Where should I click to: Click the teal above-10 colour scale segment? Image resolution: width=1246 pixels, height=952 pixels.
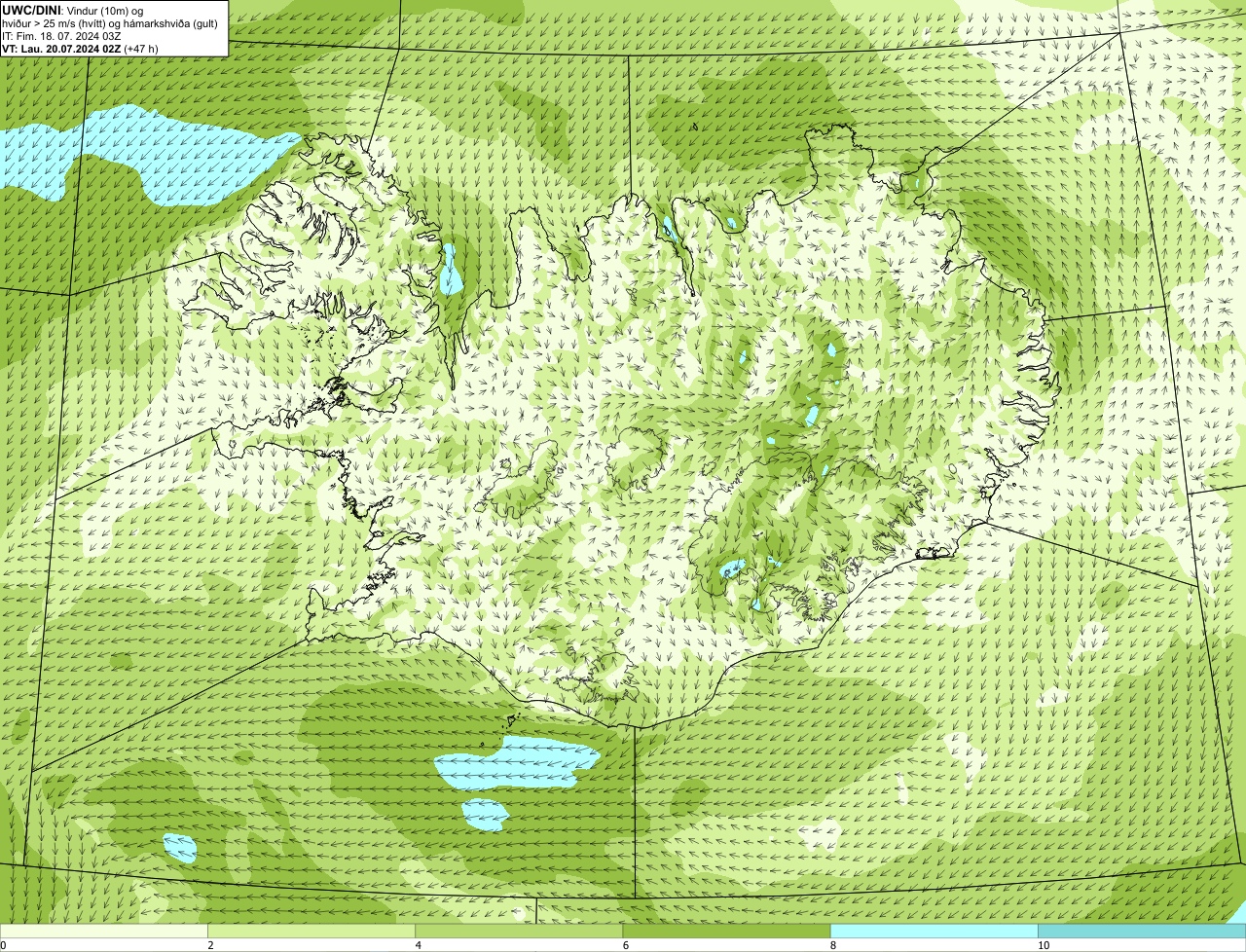click(x=1142, y=932)
